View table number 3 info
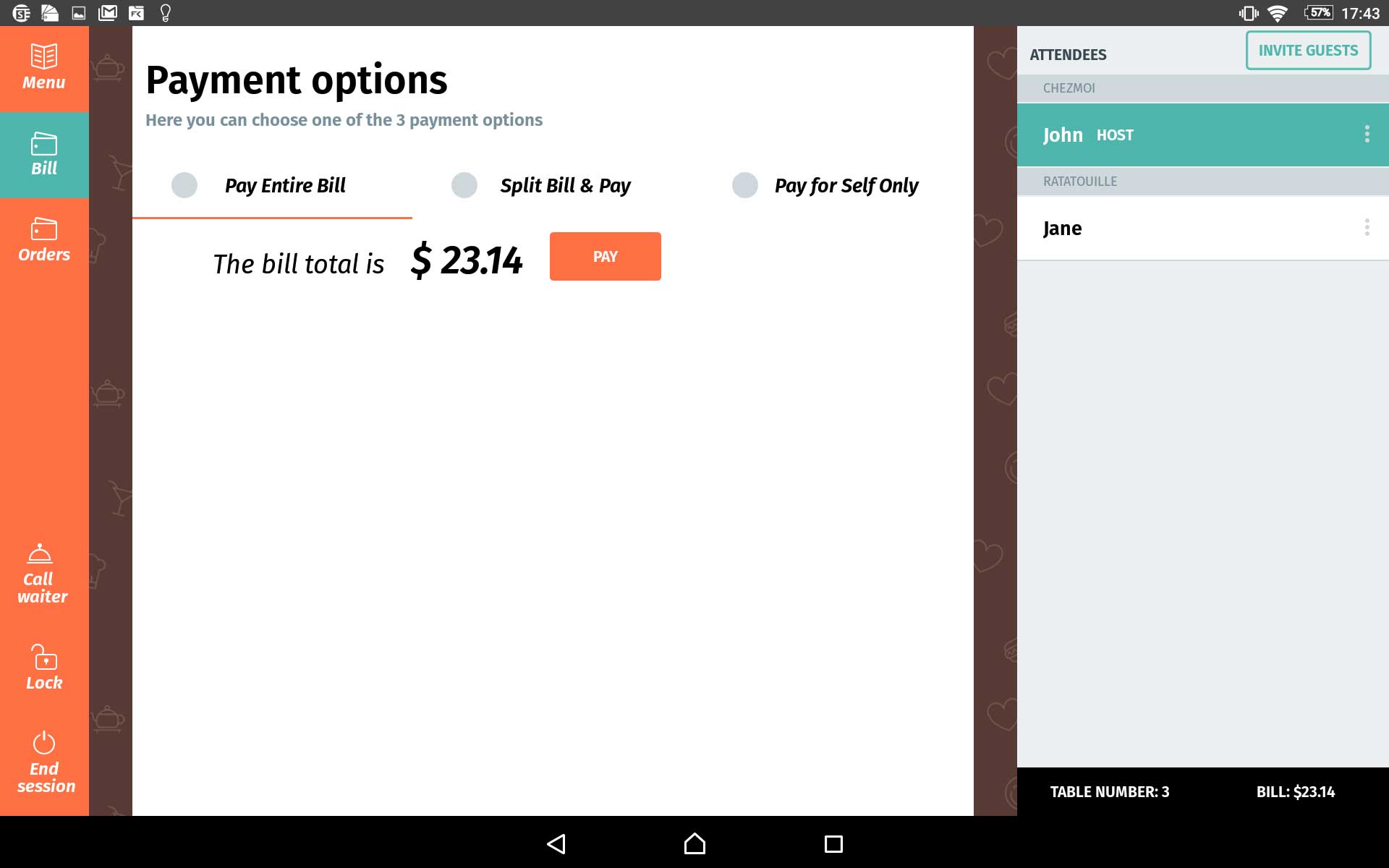1389x868 pixels. coord(1109,791)
